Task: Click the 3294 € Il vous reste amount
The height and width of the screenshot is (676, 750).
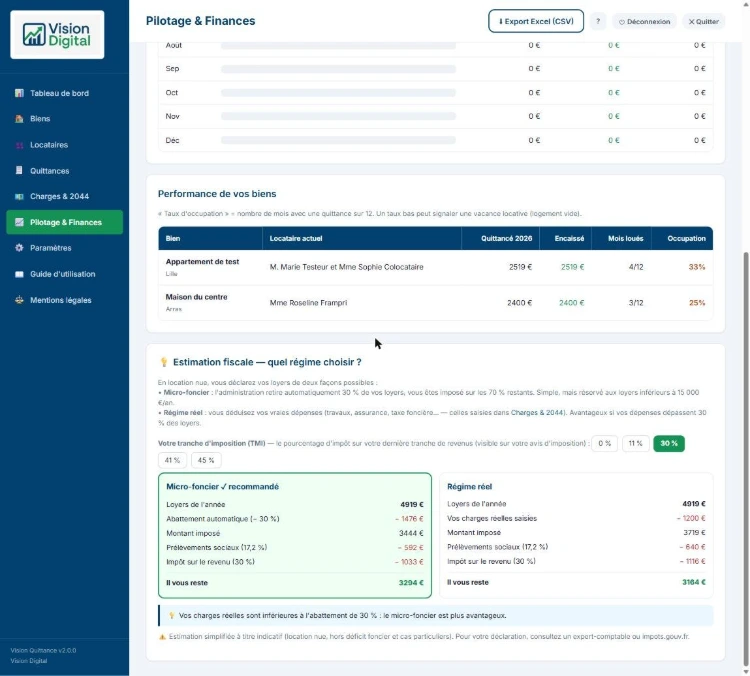Action: (x=411, y=583)
